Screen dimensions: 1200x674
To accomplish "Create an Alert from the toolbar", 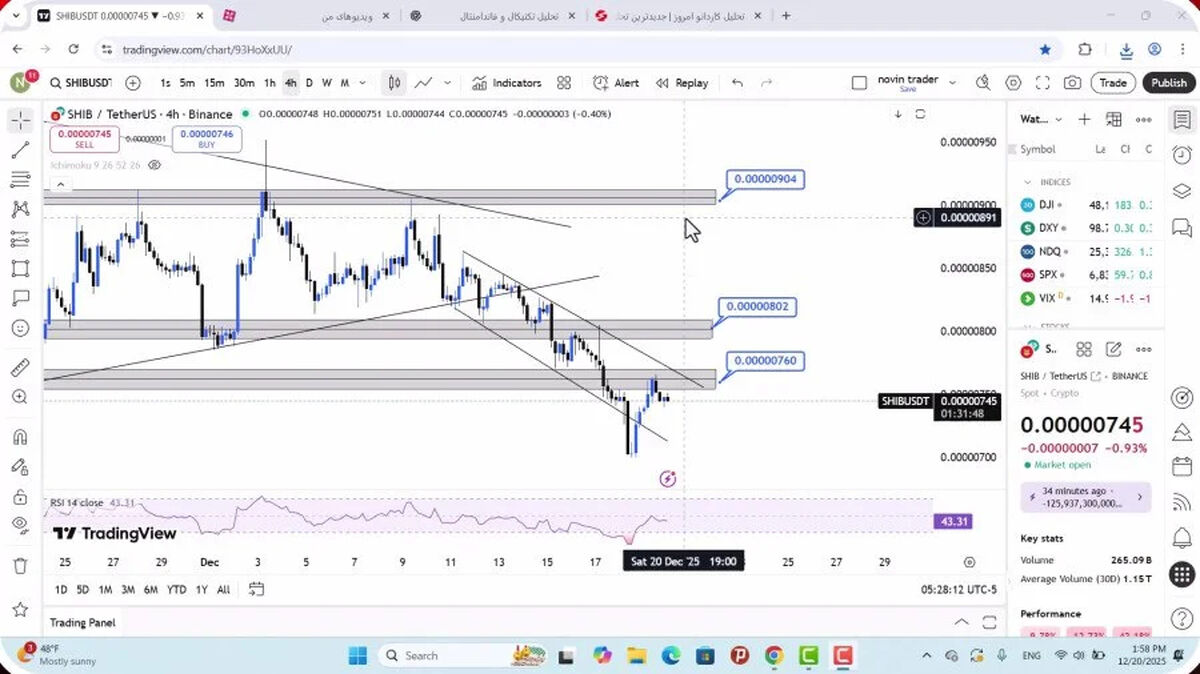I will tap(616, 83).
